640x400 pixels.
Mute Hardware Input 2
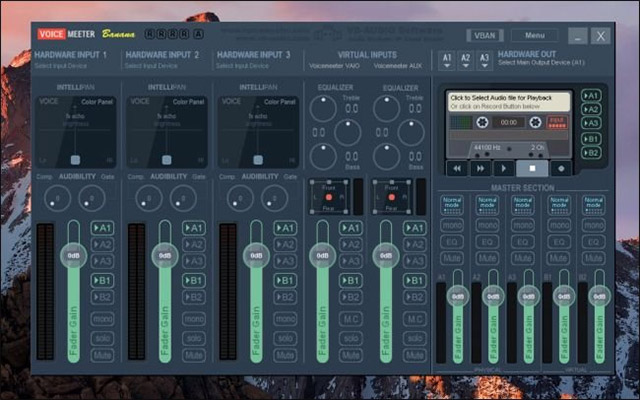194,355
